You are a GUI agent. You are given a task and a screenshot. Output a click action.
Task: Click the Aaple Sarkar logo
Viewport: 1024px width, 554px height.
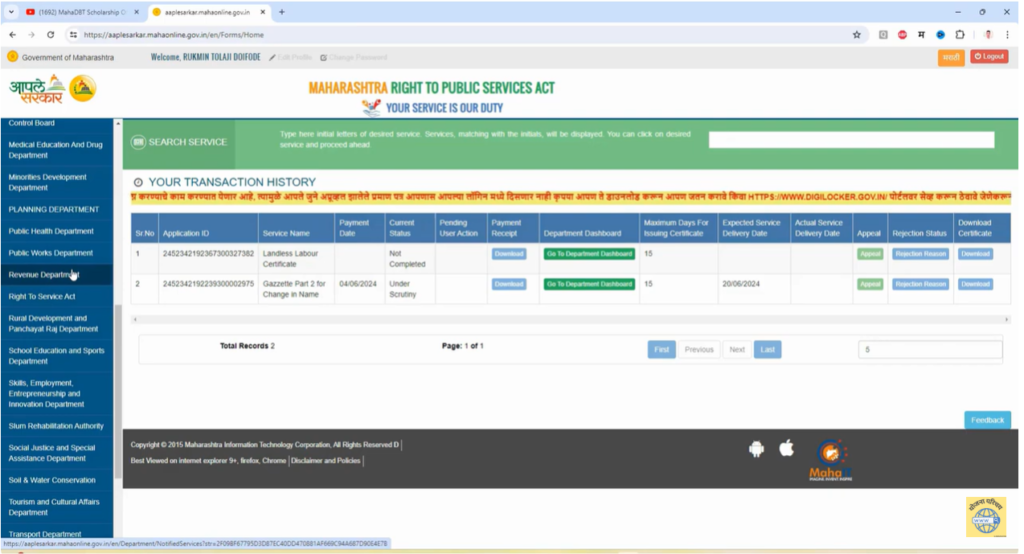click(52, 89)
